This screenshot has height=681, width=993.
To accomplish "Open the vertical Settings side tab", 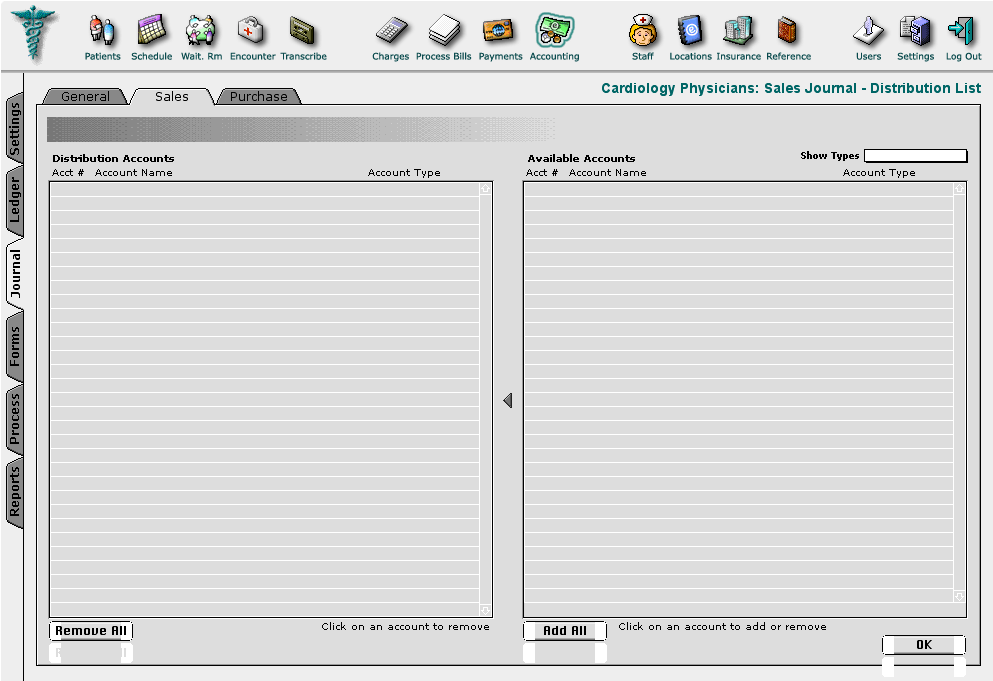I will pos(15,129).
